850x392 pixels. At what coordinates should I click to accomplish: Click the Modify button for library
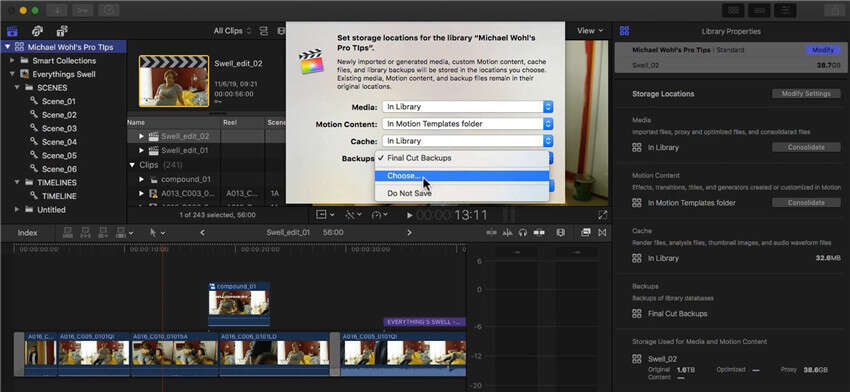tap(822, 50)
